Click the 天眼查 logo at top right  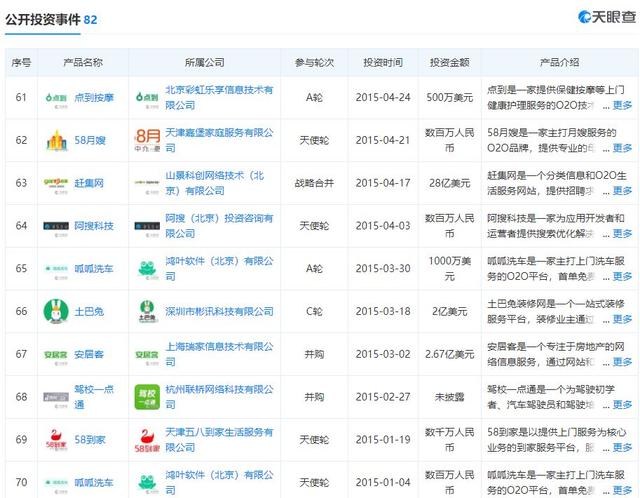click(x=606, y=18)
